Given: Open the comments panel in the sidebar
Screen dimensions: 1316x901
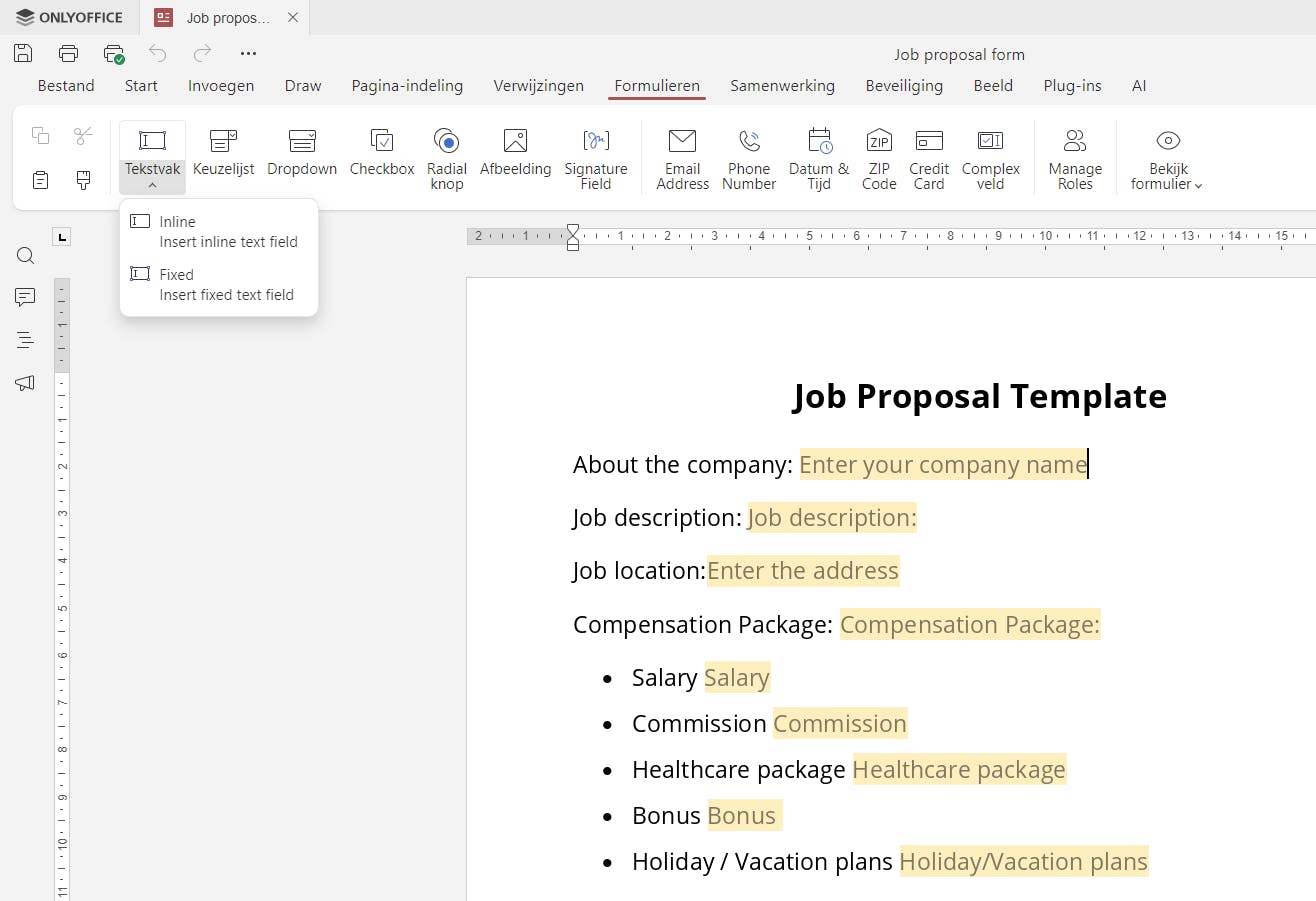Looking at the screenshot, I should (x=25, y=297).
